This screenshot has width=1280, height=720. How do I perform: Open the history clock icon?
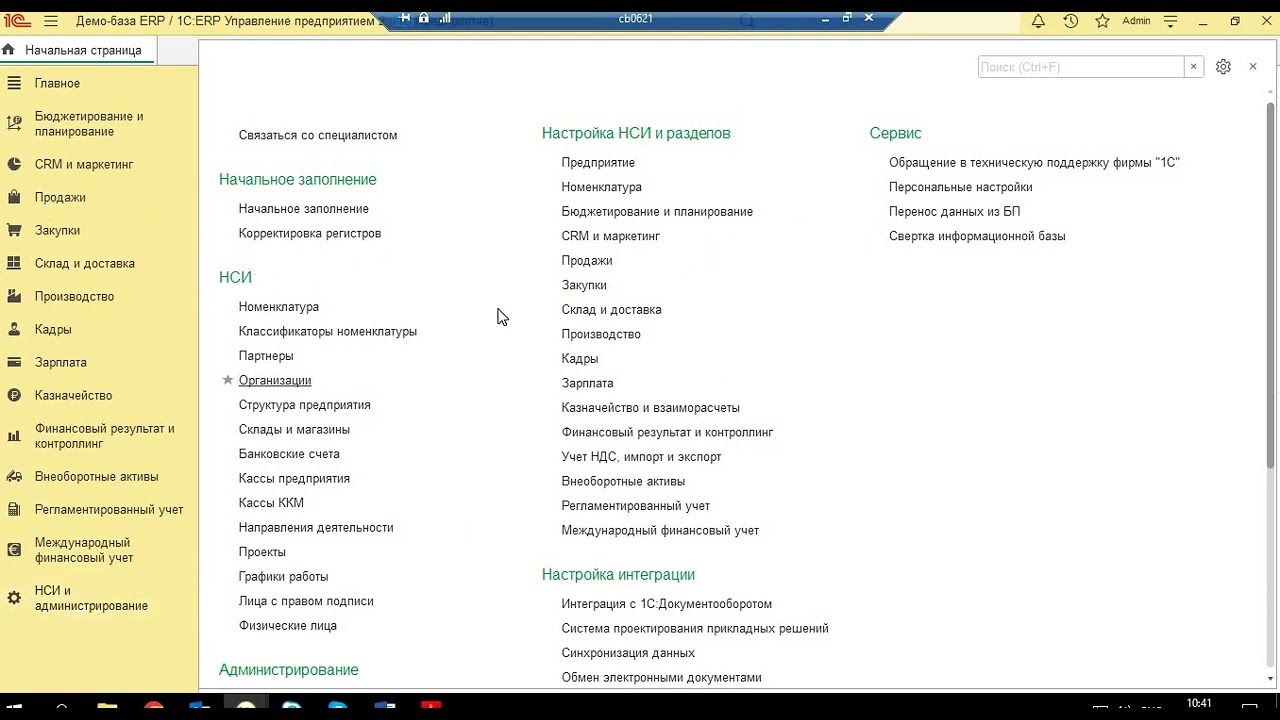pyautogui.click(x=1070, y=21)
